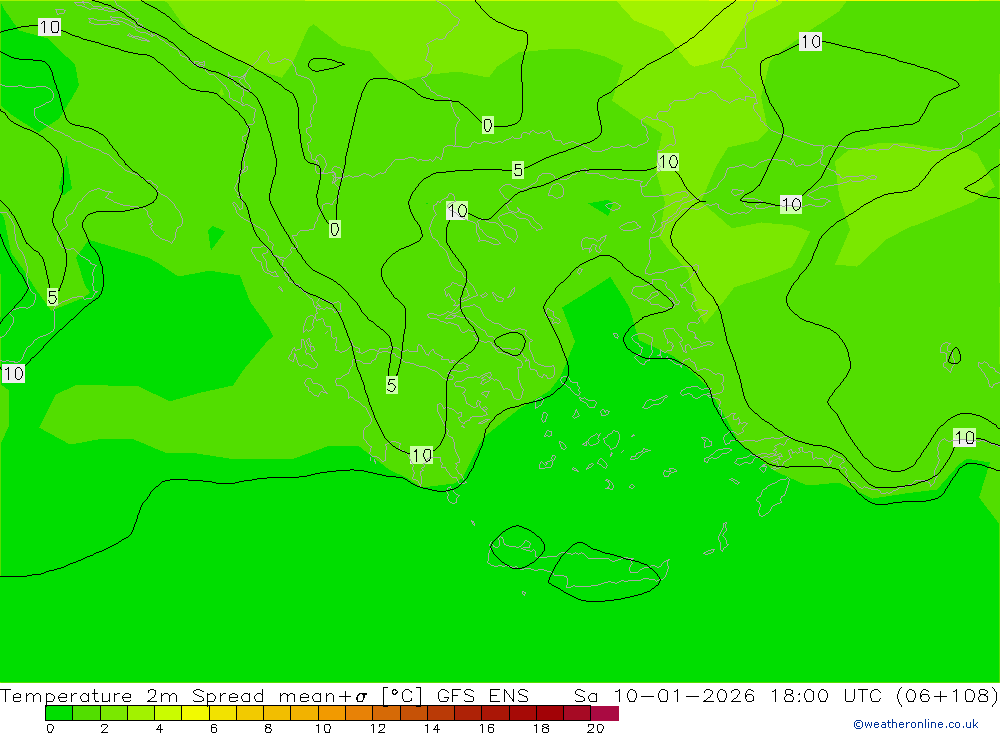Click the forecast offset '(06+108)'

click(x=946, y=695)
